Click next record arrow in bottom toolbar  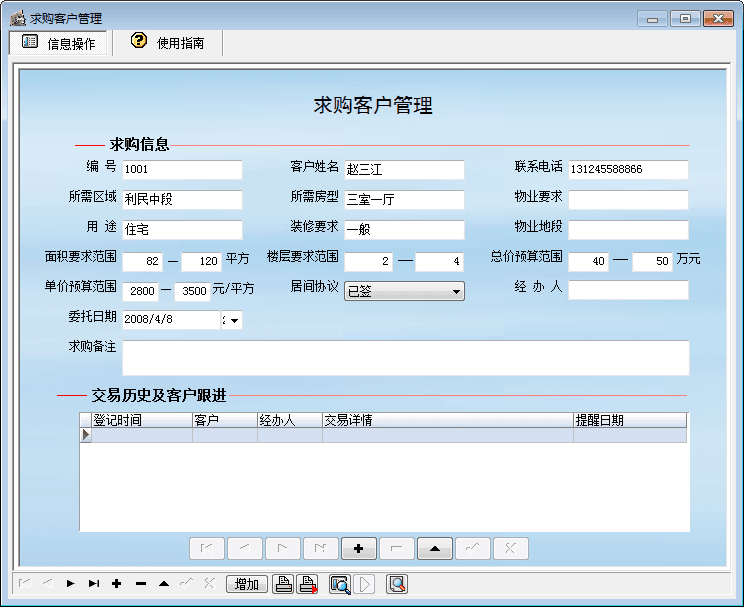pos(70,583)
